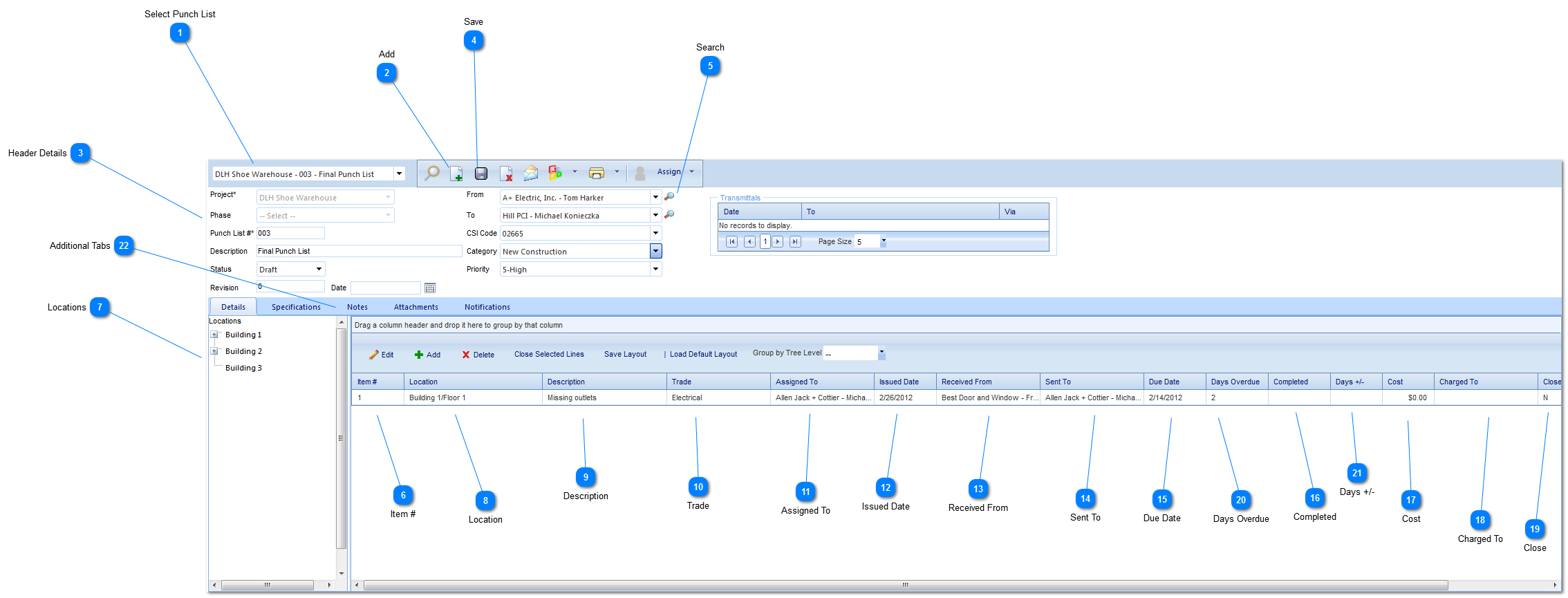1568x598 pixels.
Task: Open the Status Draft dropdown
Action: [x=319, y=269]
